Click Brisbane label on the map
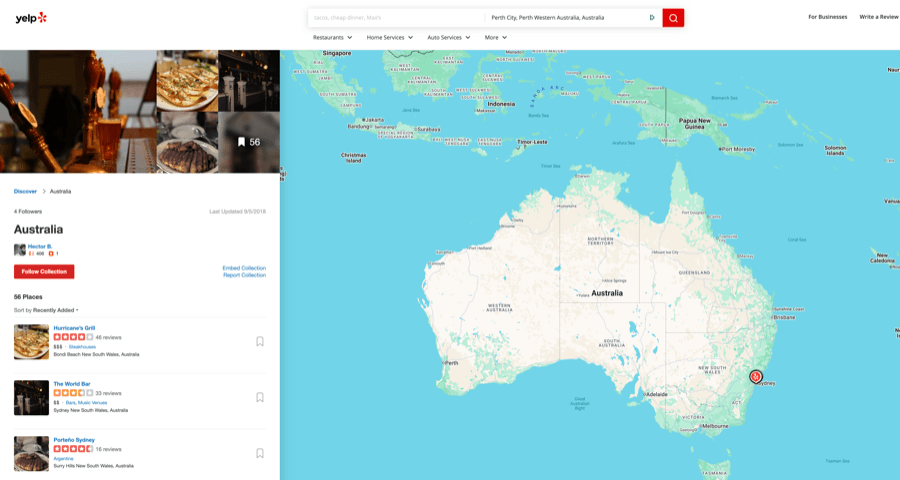 pyautogui.click(x=784, y=317)
